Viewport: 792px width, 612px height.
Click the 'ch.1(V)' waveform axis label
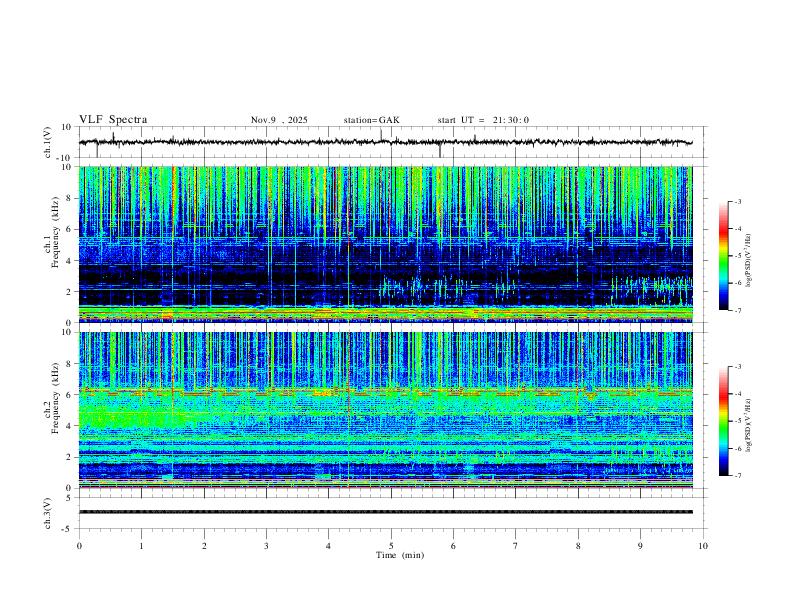(x=48, y=142)
